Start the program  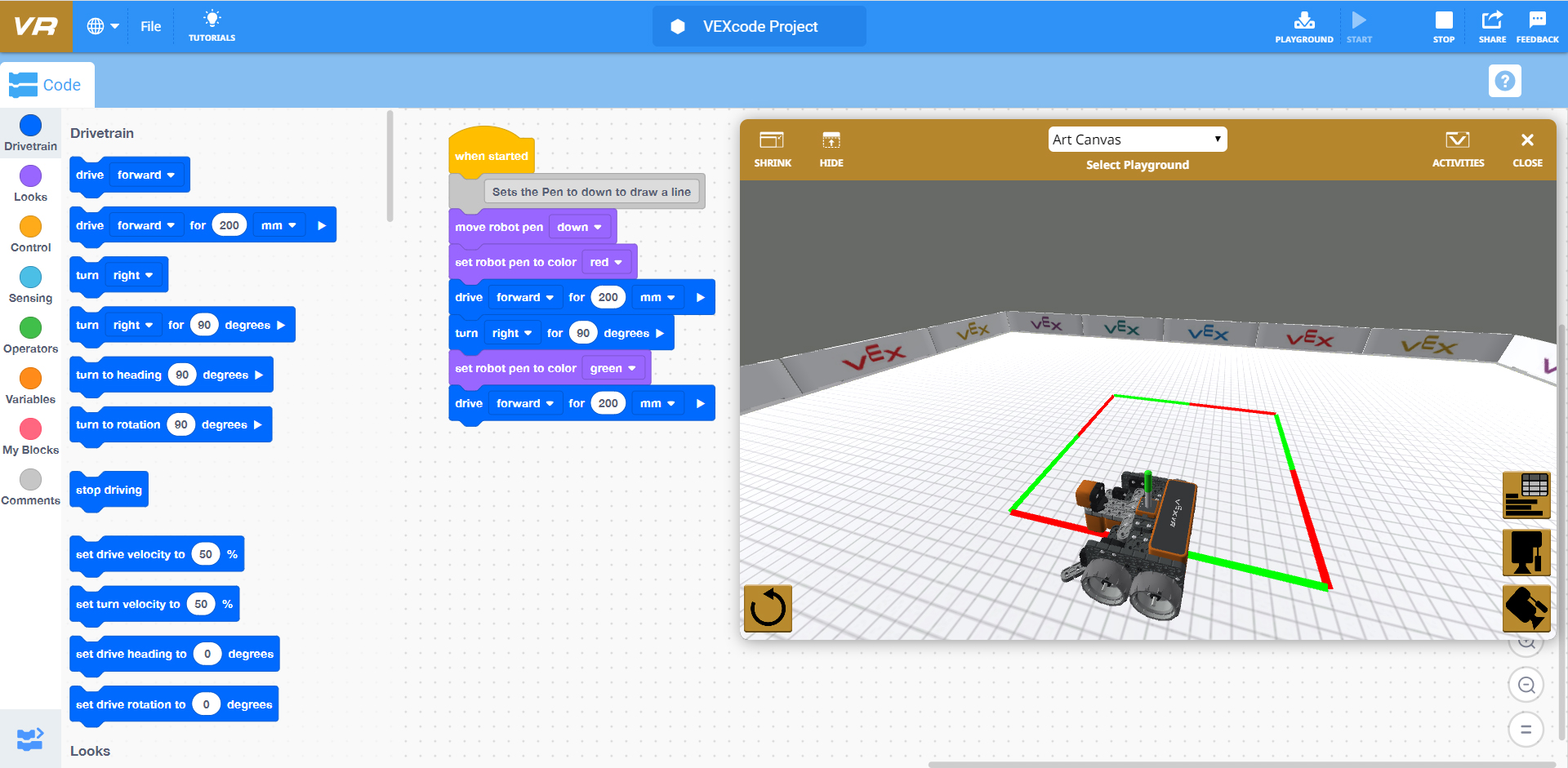(1359, 26)
